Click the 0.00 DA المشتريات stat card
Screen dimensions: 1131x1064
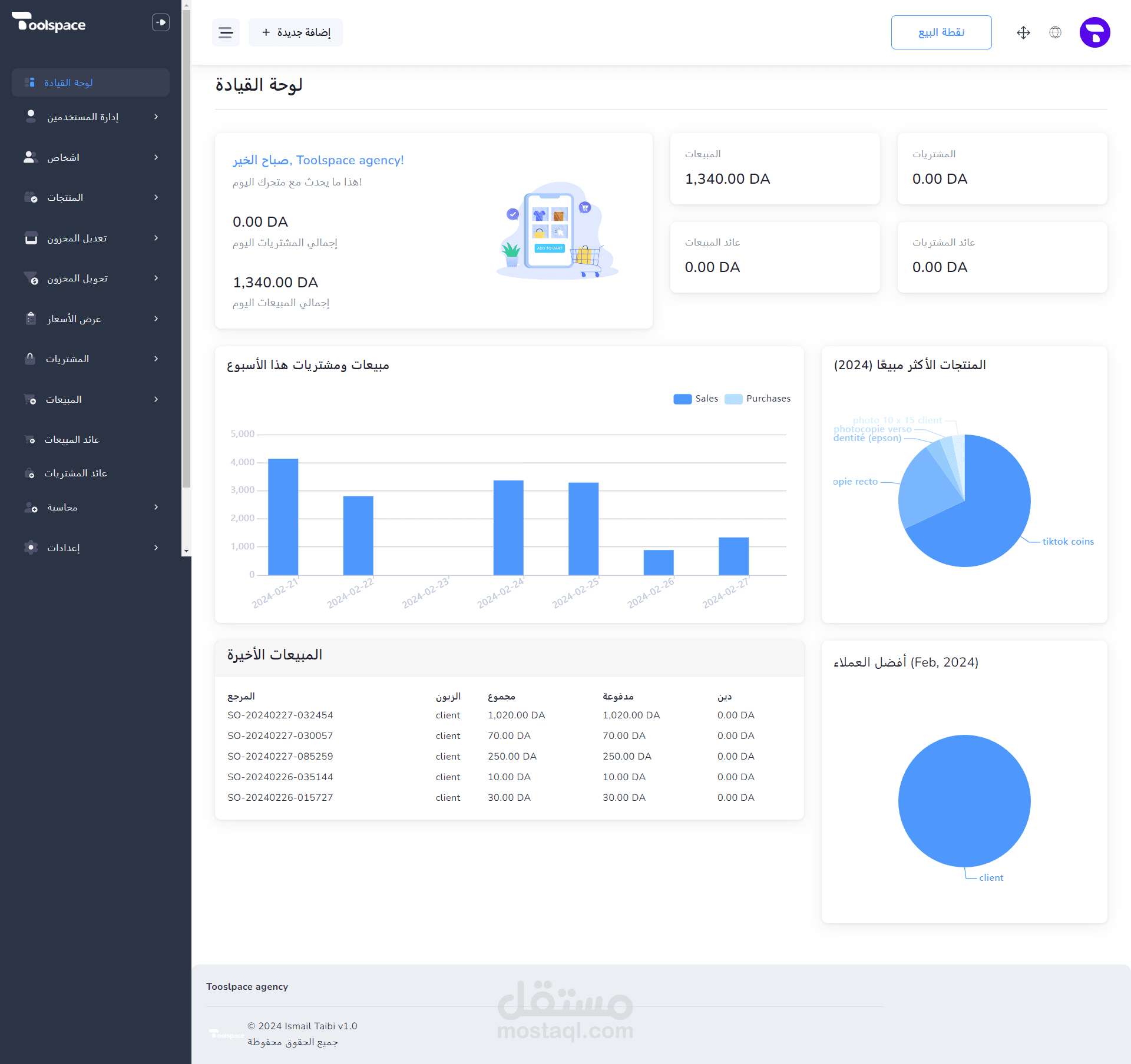pyautogui.click(x=1003, y=168)
